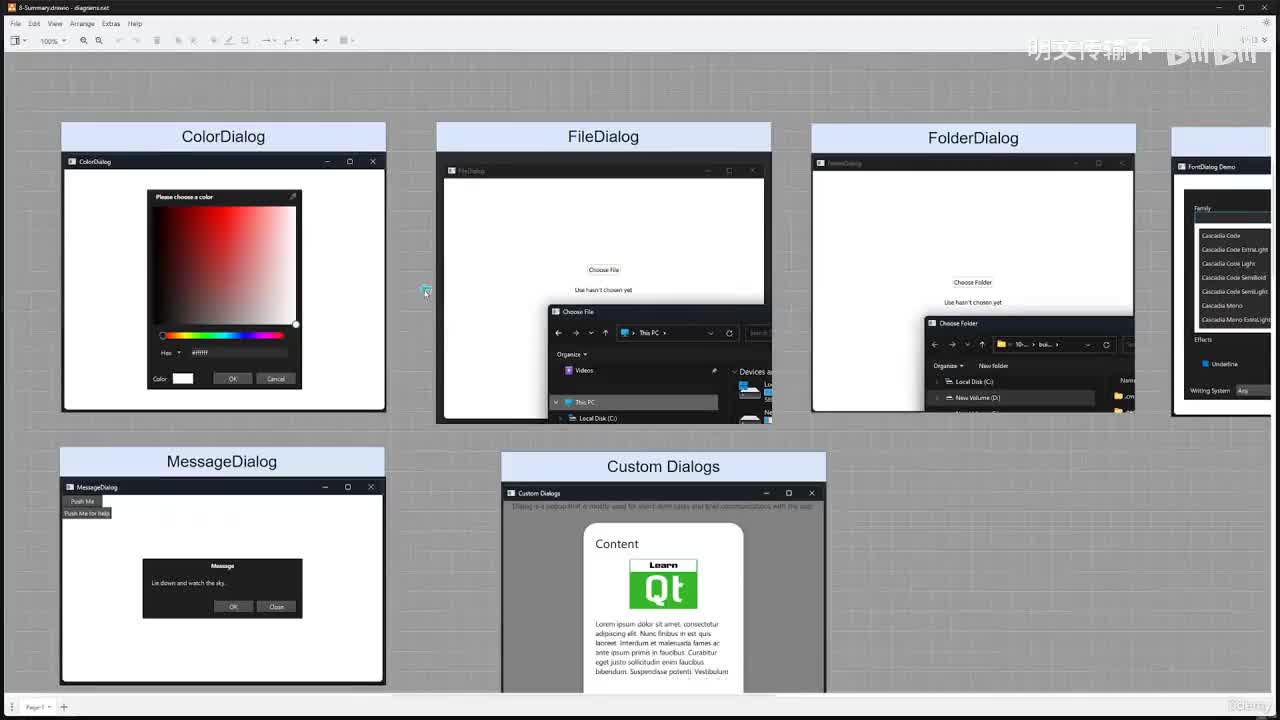This screenshot has width=1280, height=720.
Task: Open the Insert plus dropdown
Action: [x=319, y=41]
